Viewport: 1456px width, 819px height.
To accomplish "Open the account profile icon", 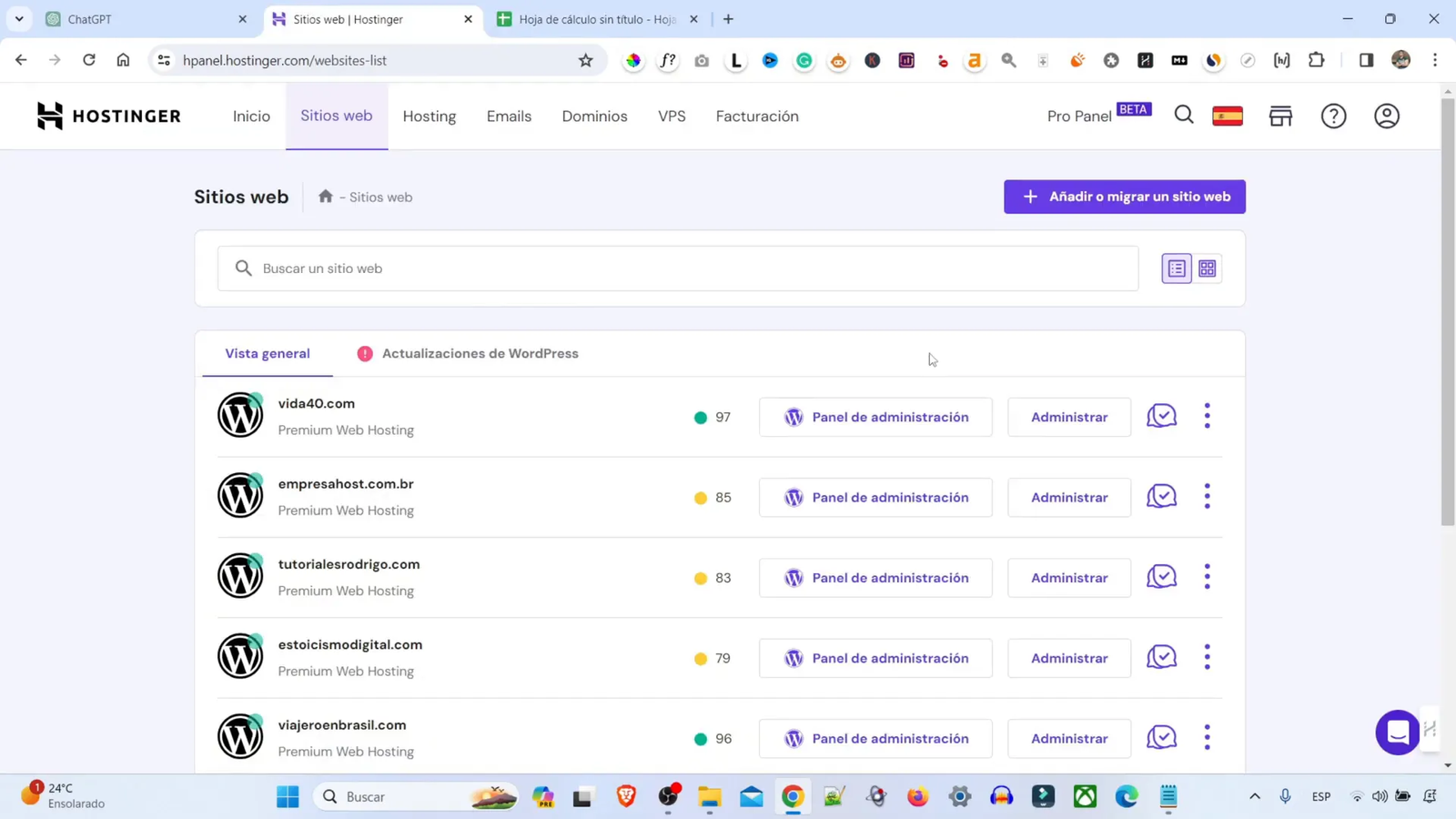I will (1385, 116).
